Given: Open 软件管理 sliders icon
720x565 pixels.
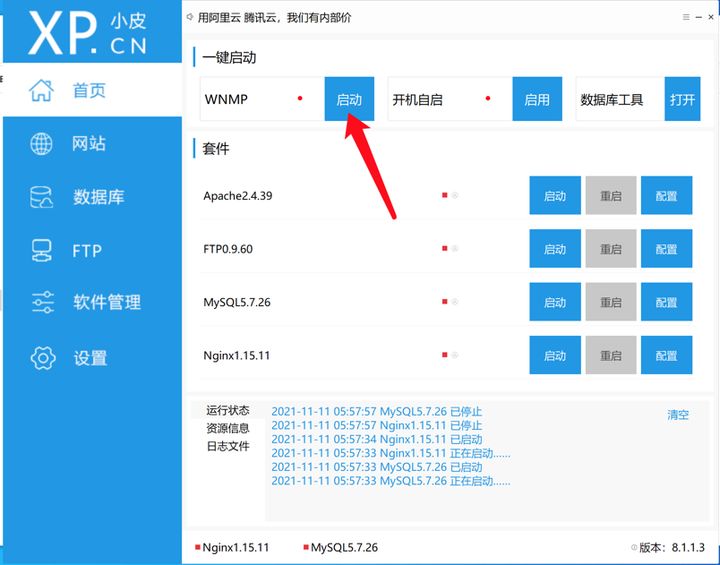Looking at the screenshot, I should click(41, 302).
